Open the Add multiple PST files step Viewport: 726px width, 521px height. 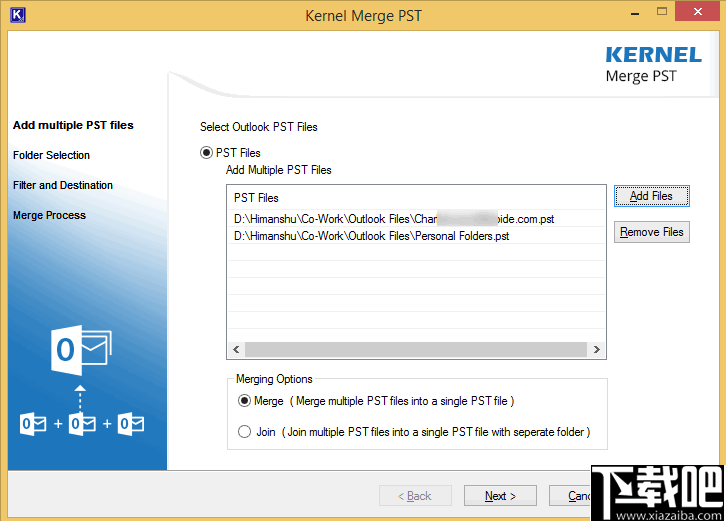(x=73, y=125)
